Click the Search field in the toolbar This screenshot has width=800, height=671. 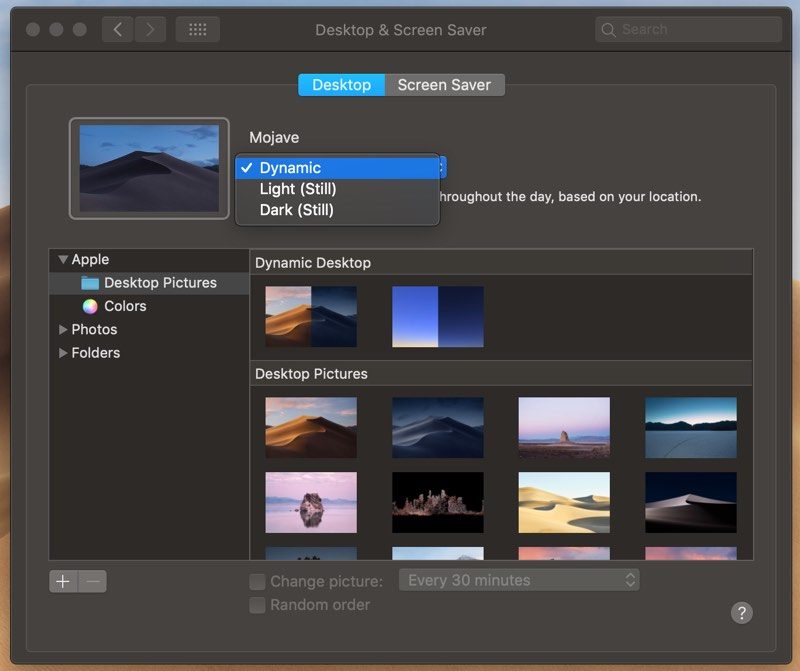688,30
